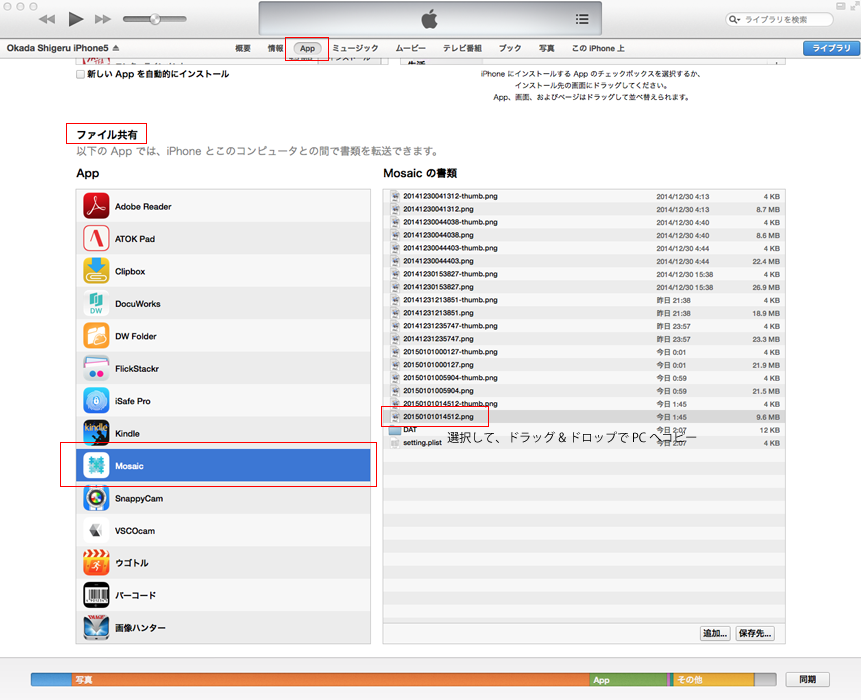The height and width of the screenshot is (700, 861).
Task: Click the 20141230041312-thumb.png file icon
Action: (x=395, y=196)
